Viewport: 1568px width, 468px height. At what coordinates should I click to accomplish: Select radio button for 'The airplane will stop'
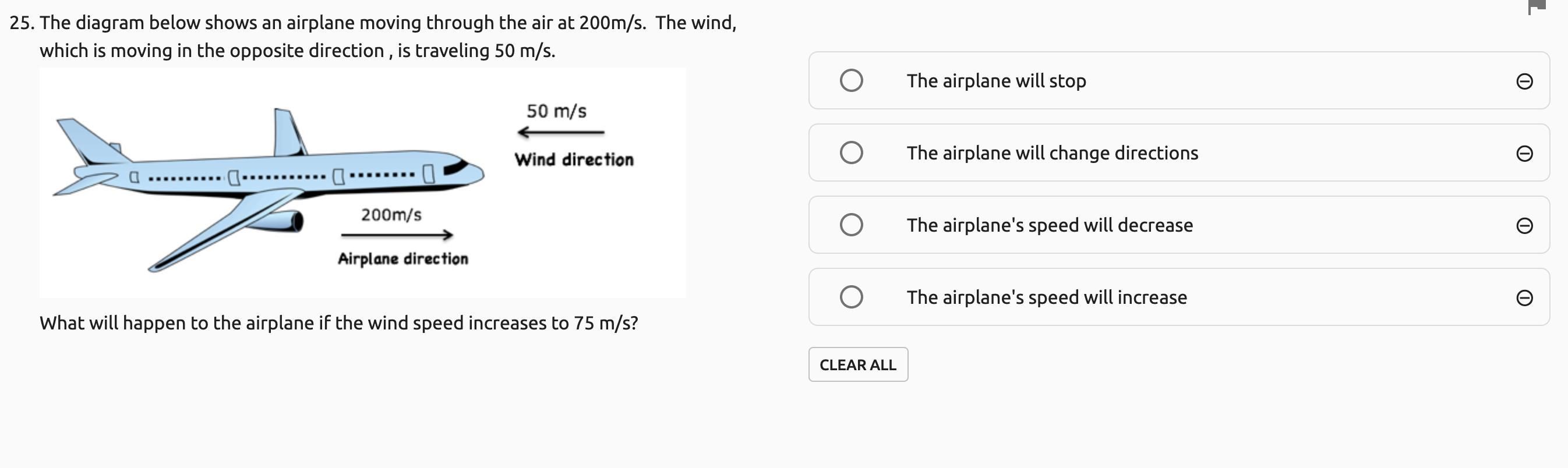coord(851,80)
